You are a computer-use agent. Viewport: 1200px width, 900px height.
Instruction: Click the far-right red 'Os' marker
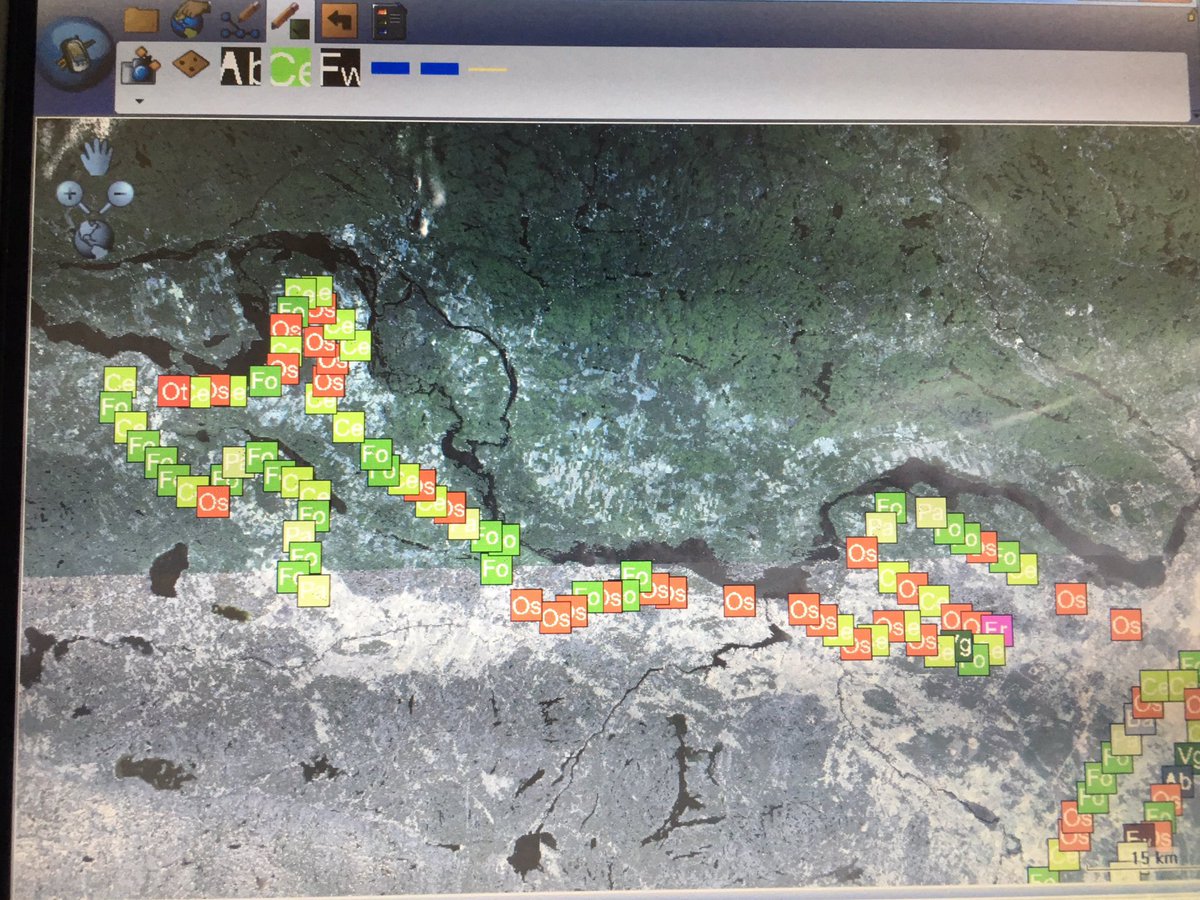(x=1126, y=625)
